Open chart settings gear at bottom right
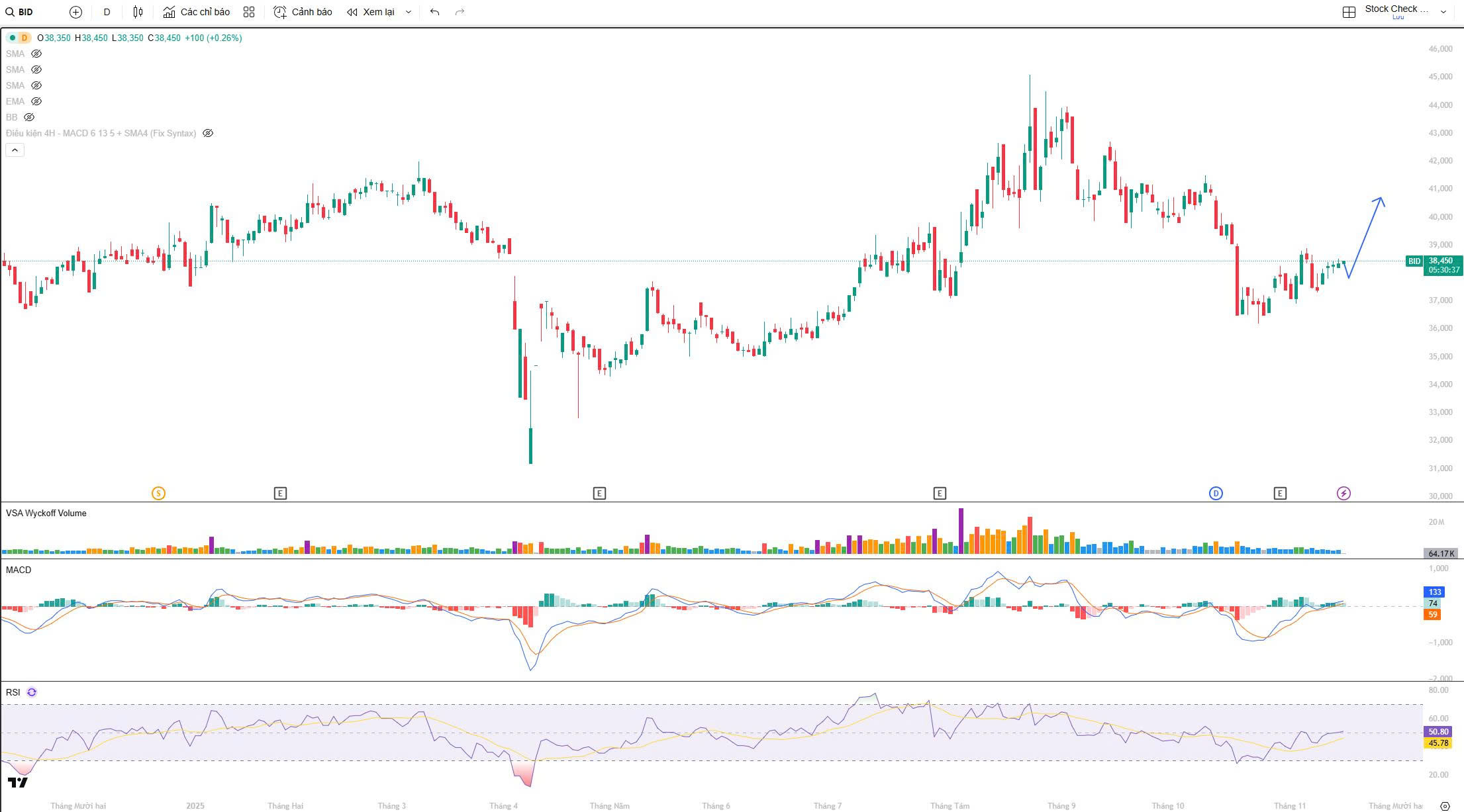 coord(1445,805)
